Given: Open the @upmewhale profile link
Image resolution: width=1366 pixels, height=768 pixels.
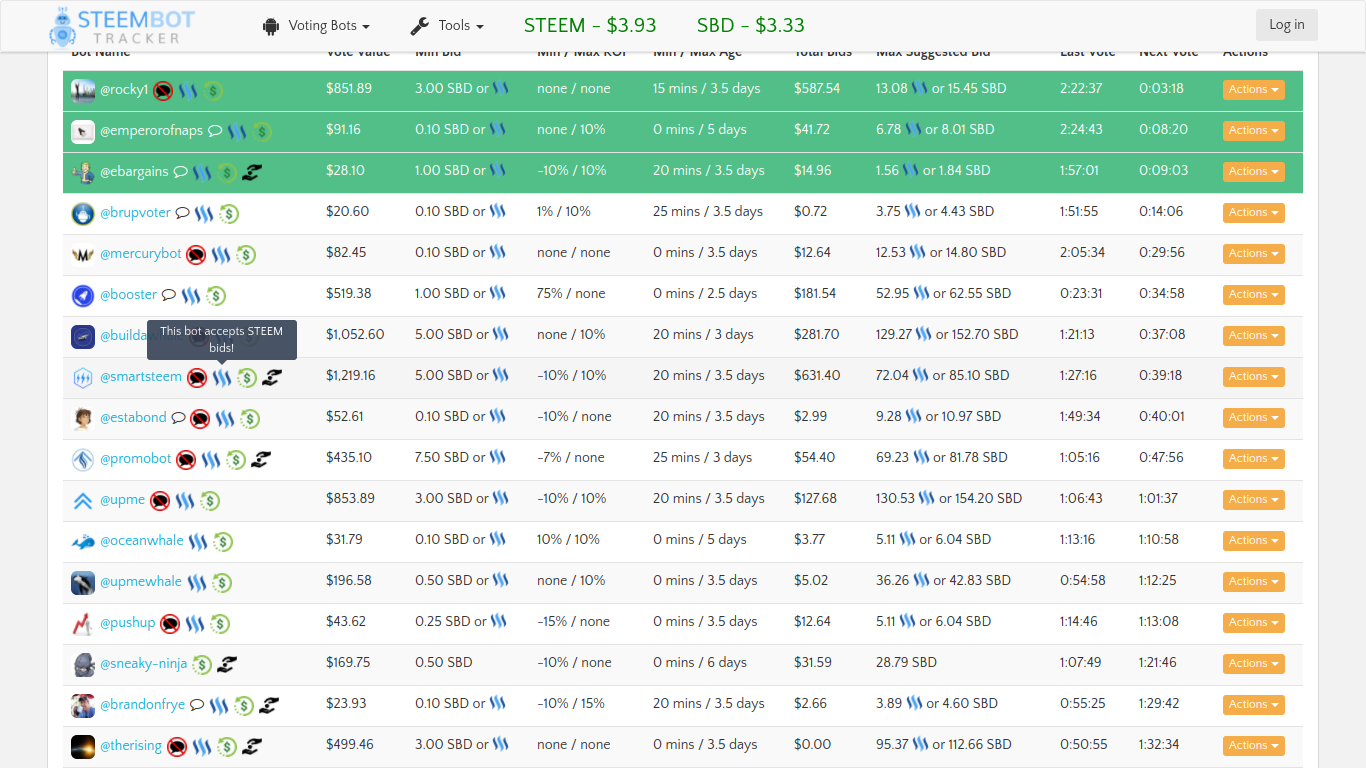Looking at the screenshot, I should 141,581.
